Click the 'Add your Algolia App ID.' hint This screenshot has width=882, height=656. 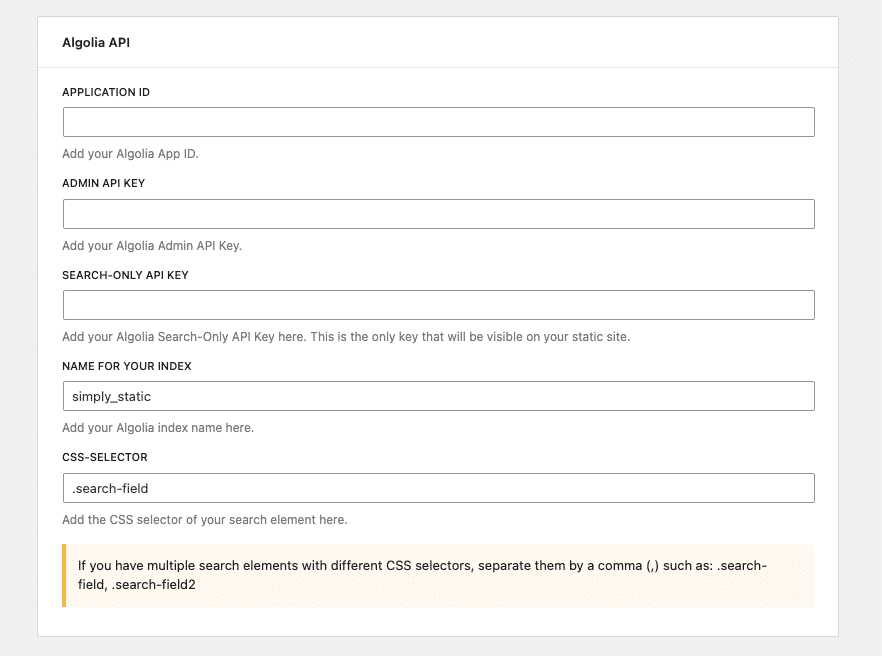point(130,154)
